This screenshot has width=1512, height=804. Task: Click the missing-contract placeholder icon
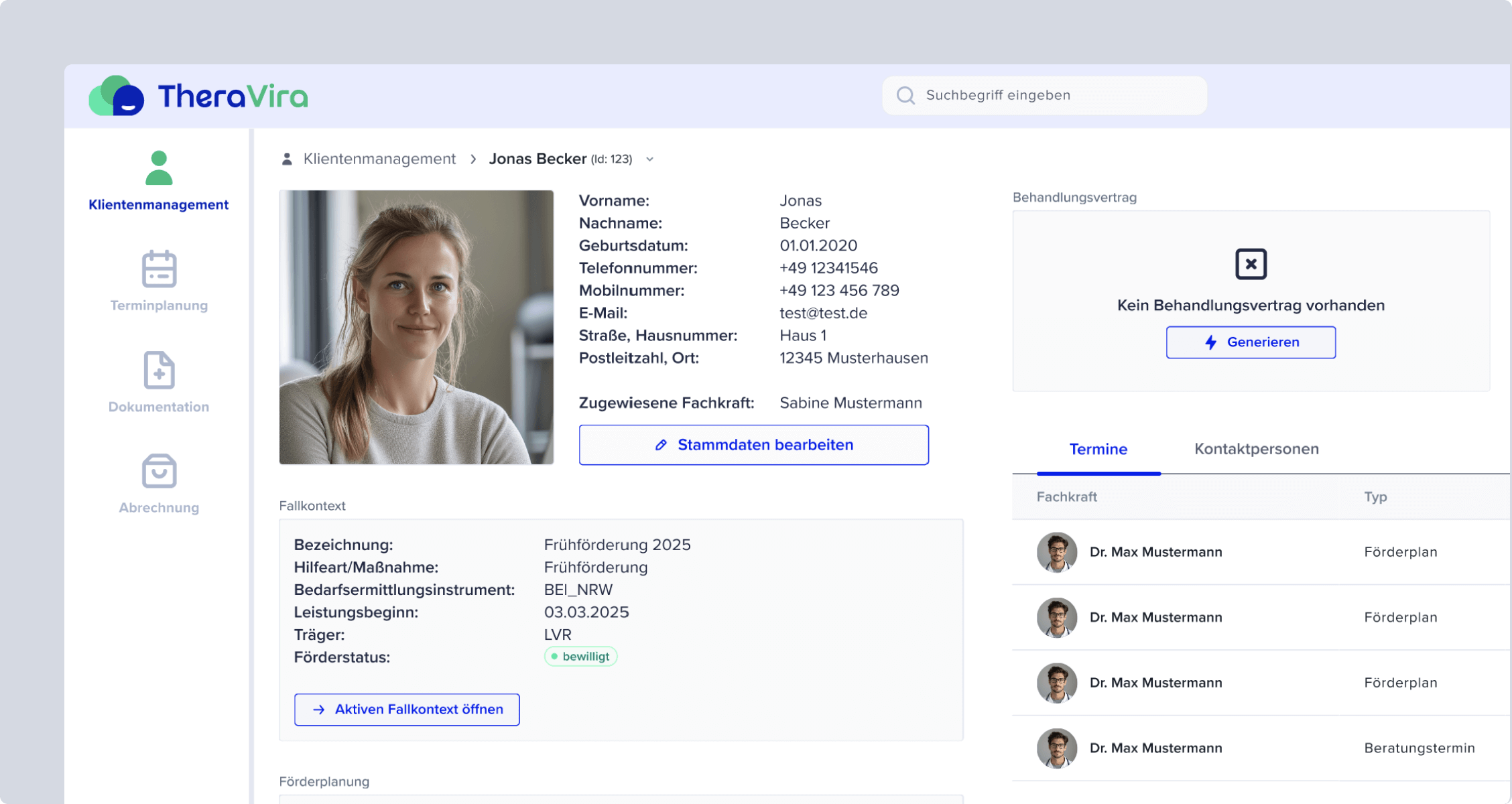click(1251, 263)
